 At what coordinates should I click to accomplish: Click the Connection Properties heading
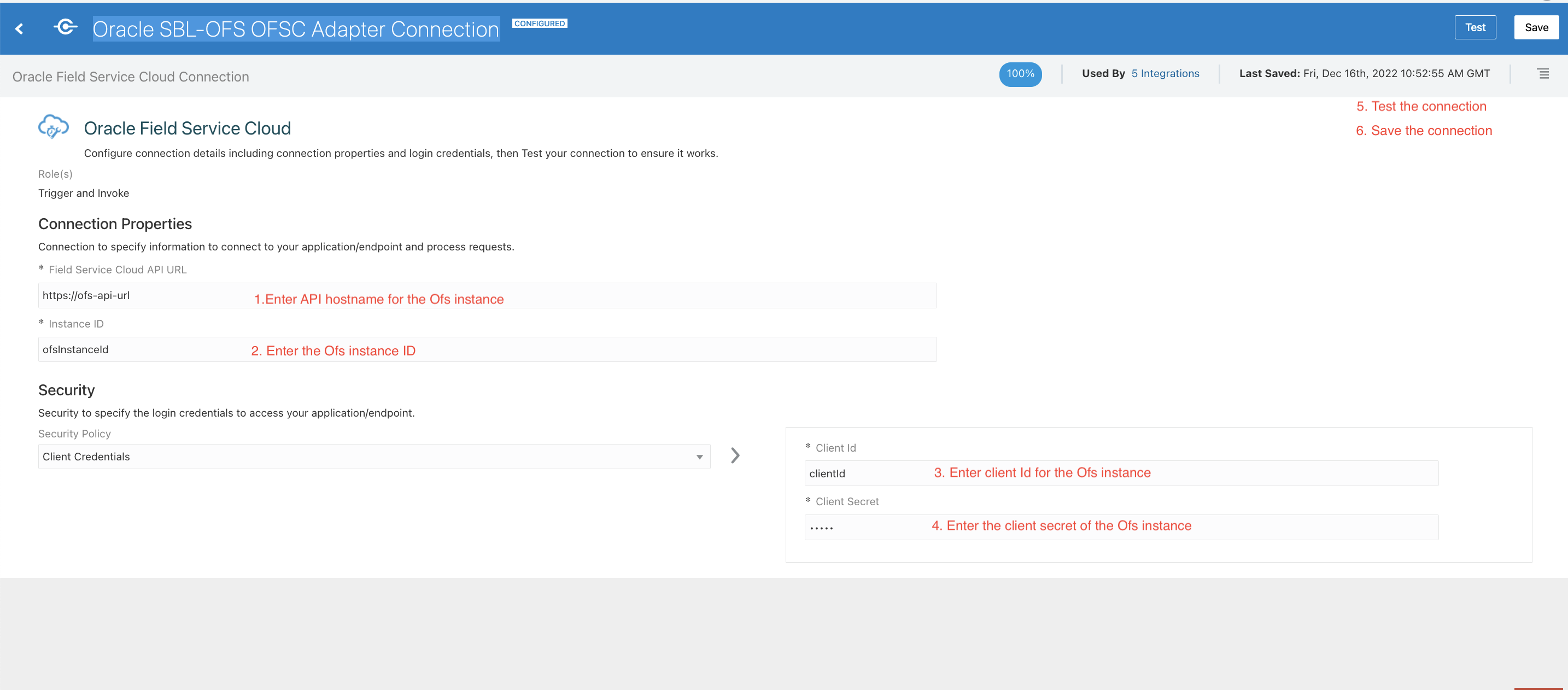coord(115,224)
